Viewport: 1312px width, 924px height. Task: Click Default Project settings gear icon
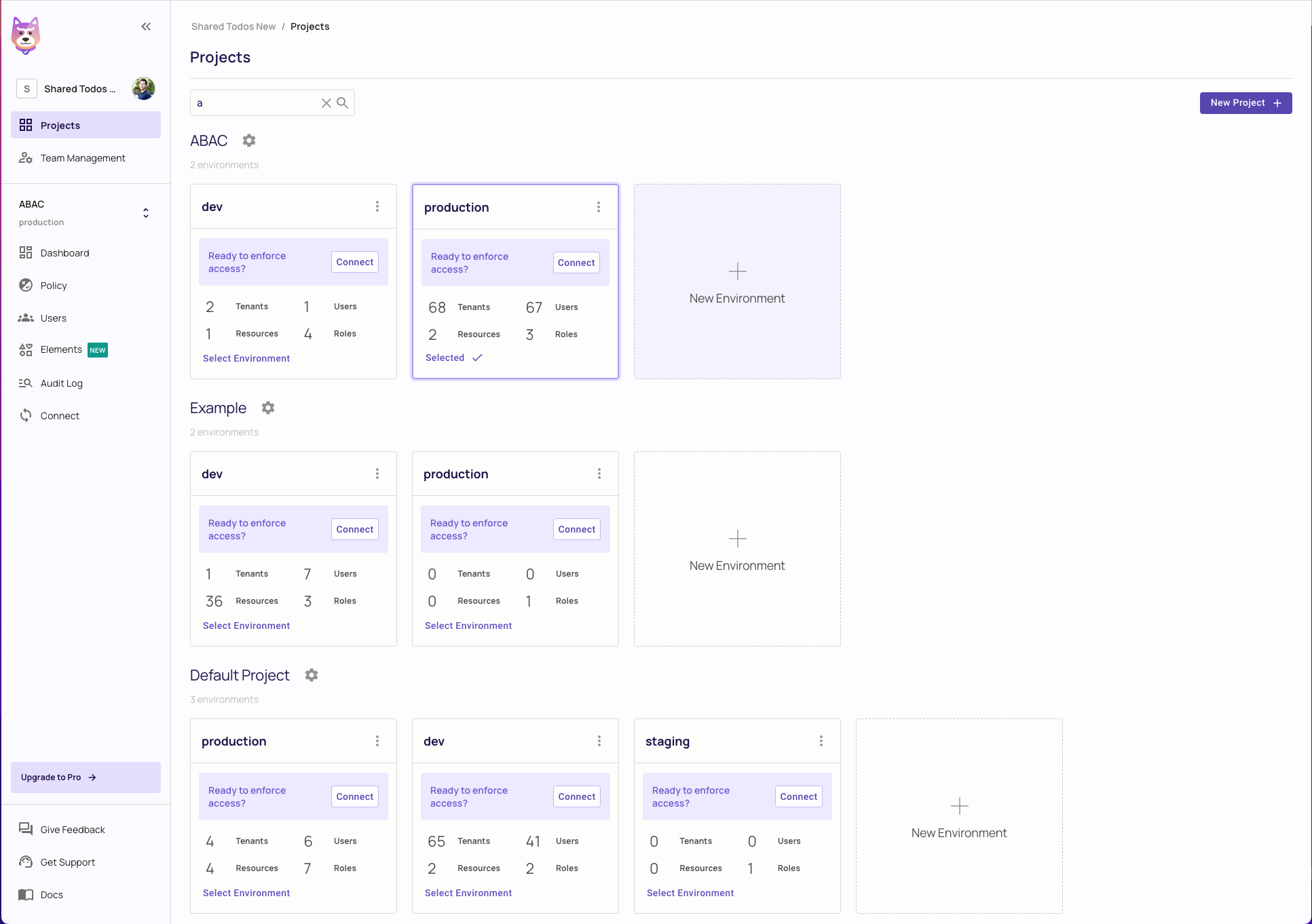tap(311, 675)
